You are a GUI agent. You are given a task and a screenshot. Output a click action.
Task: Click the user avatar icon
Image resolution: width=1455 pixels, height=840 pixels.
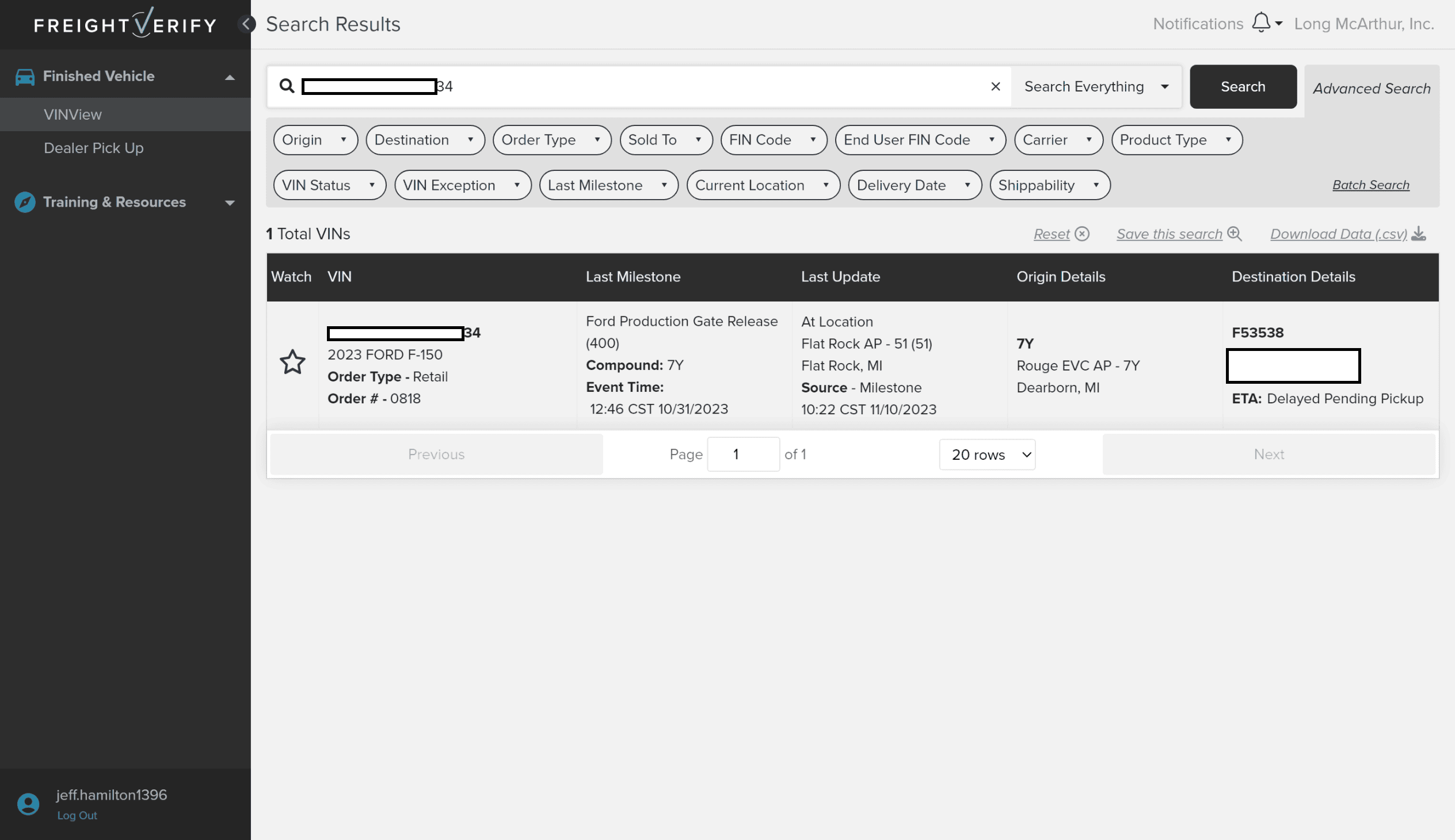pos(28,804)
